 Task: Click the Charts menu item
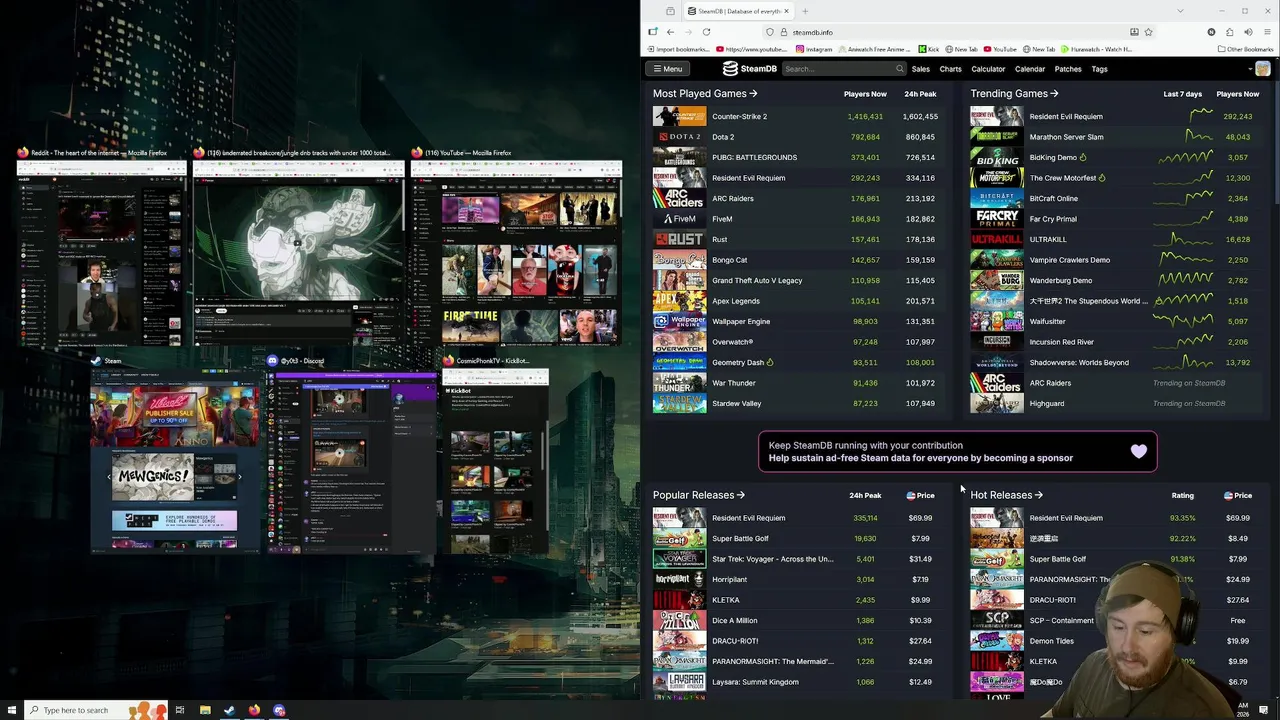tap(950, 69)
